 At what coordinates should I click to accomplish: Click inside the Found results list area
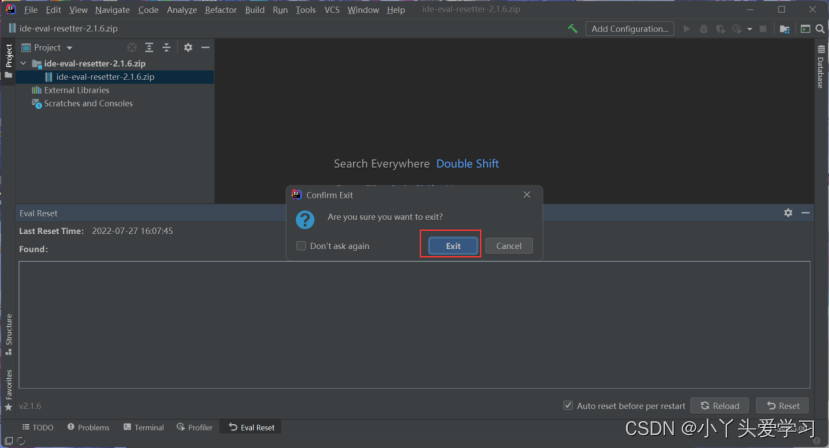[x=414, y=325]
